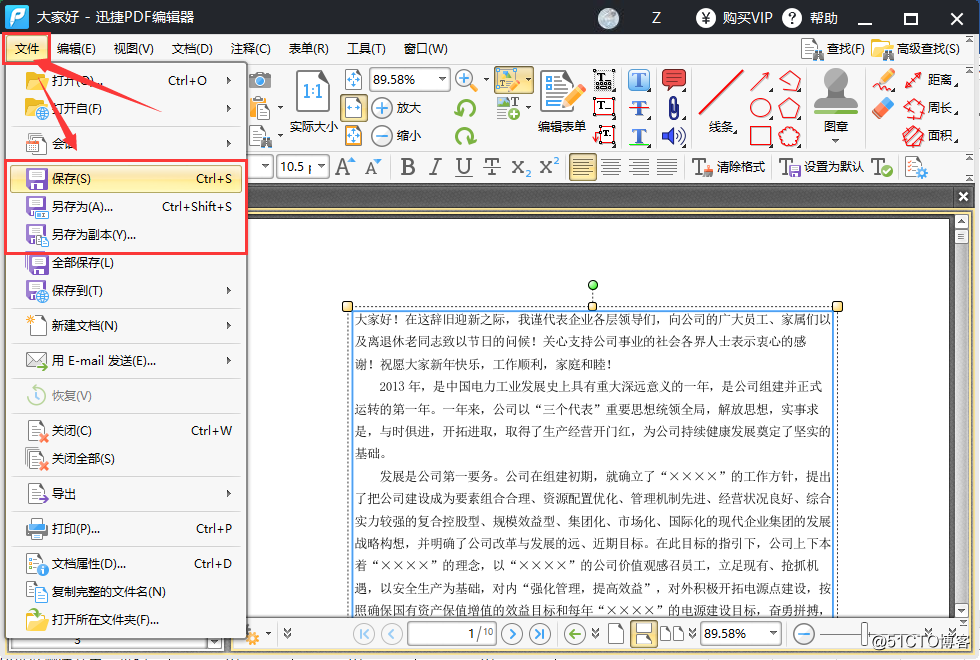Screen dimensions: 980x660
Task: Toggle superscript X2 formatting
Action: coord(549,167)
